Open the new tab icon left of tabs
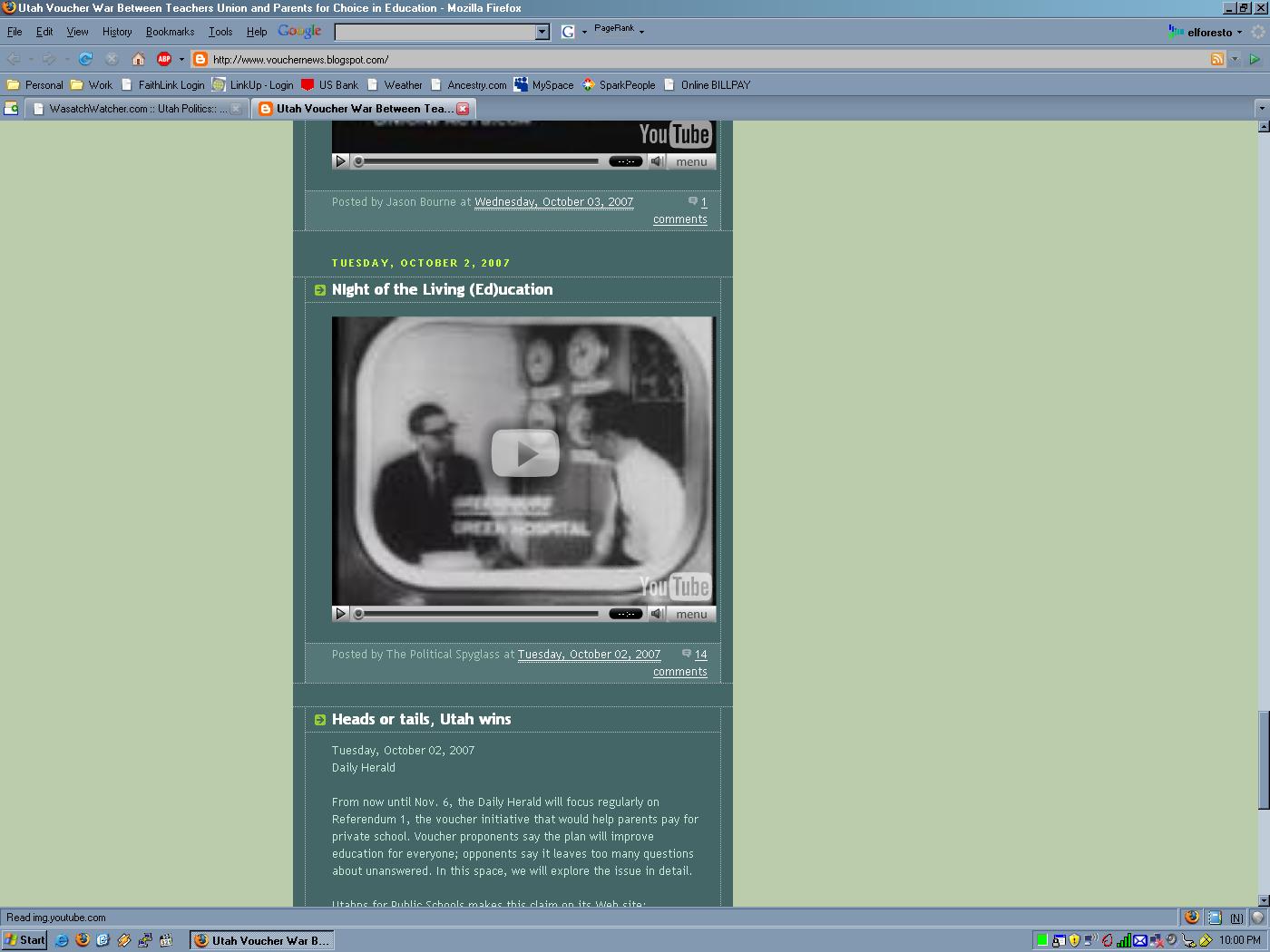1270x952 pixels. coord(11,108)
